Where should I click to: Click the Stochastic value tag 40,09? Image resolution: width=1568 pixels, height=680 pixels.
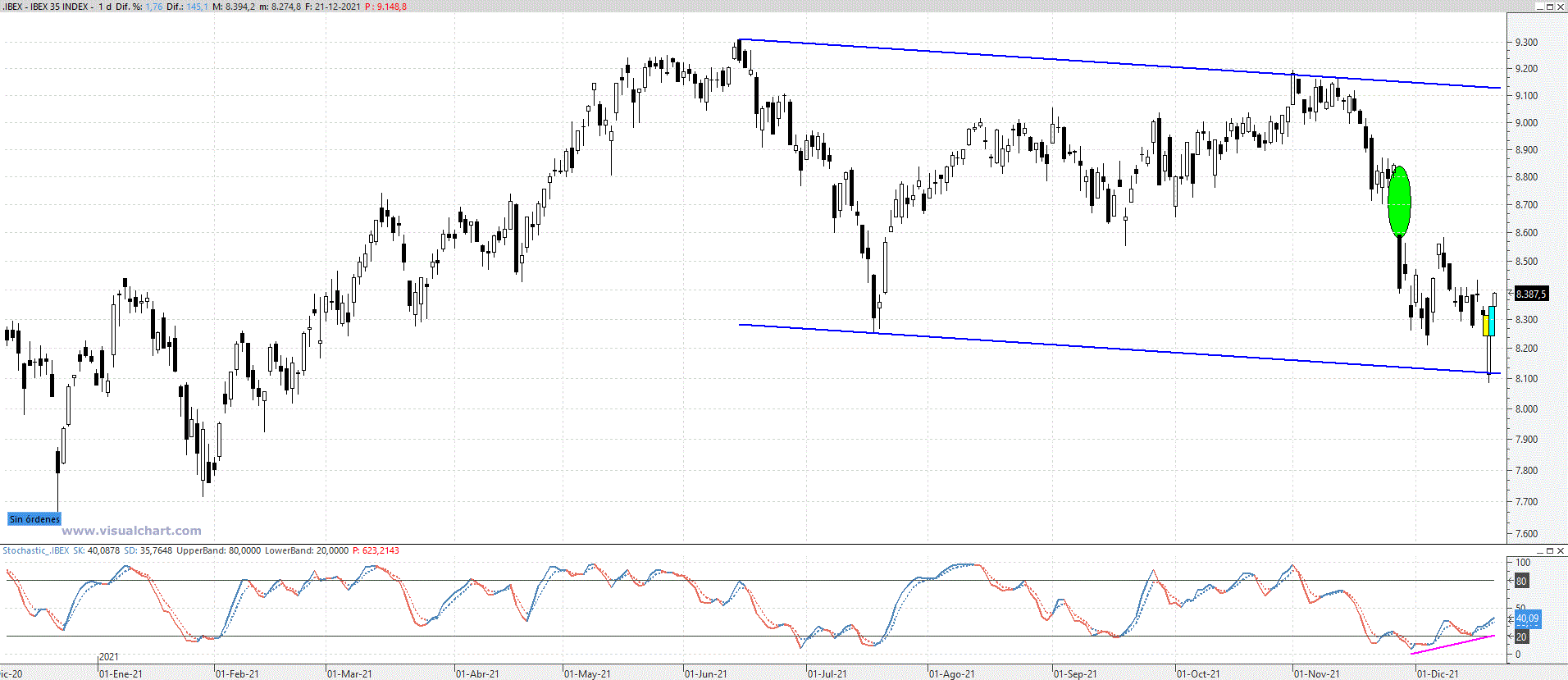[1527, 618]
